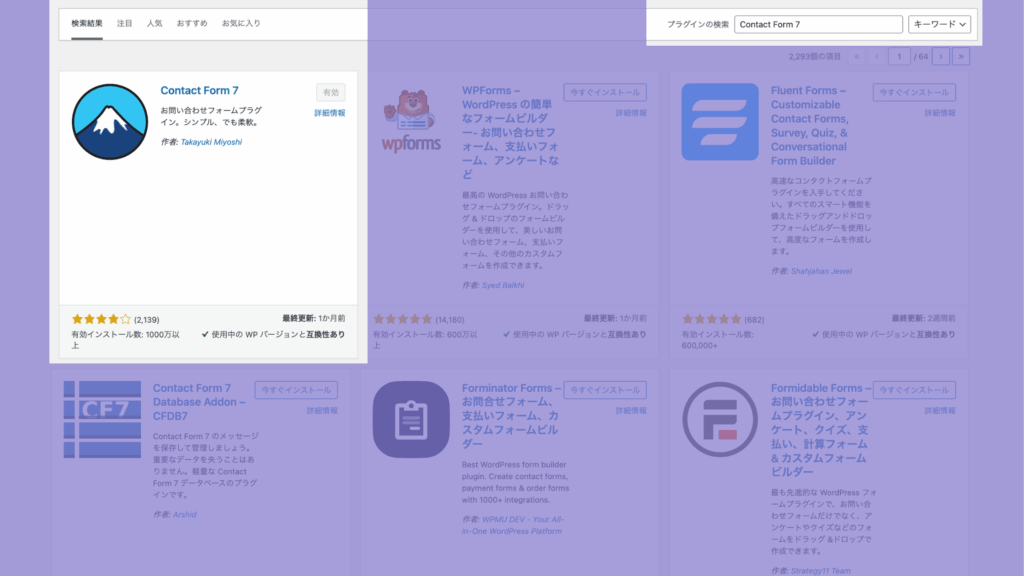Open the Fluent Forms title link
This screenshot has width=1024, height=576.
click(810, 125)
